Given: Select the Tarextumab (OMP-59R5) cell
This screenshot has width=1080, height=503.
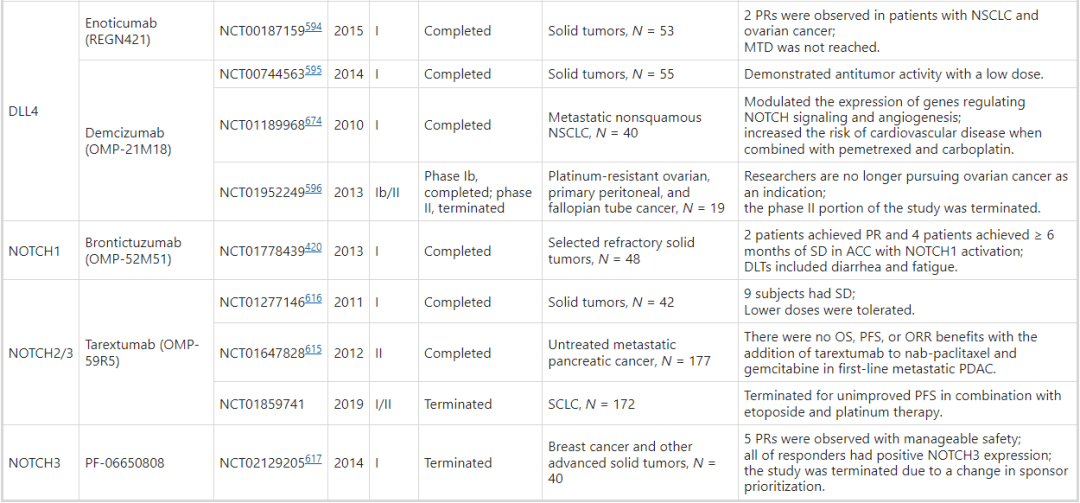Looking at the screenshot, I should (x=141, y=353).
